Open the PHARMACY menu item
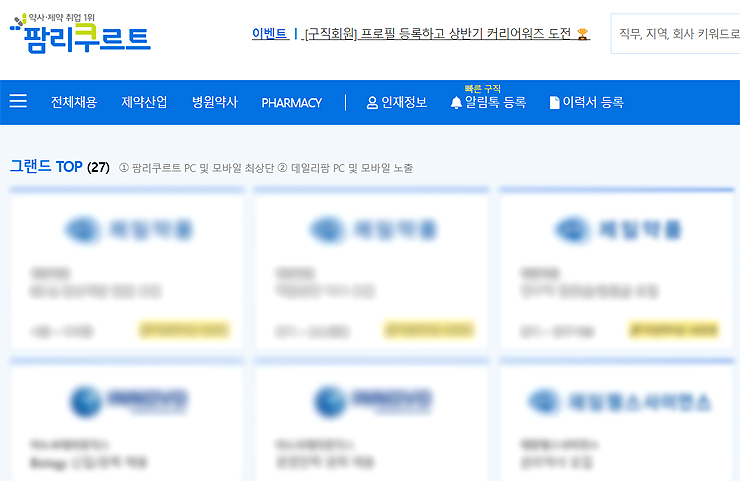This screenshot has height=481, width=740. (x=292, y=102)
